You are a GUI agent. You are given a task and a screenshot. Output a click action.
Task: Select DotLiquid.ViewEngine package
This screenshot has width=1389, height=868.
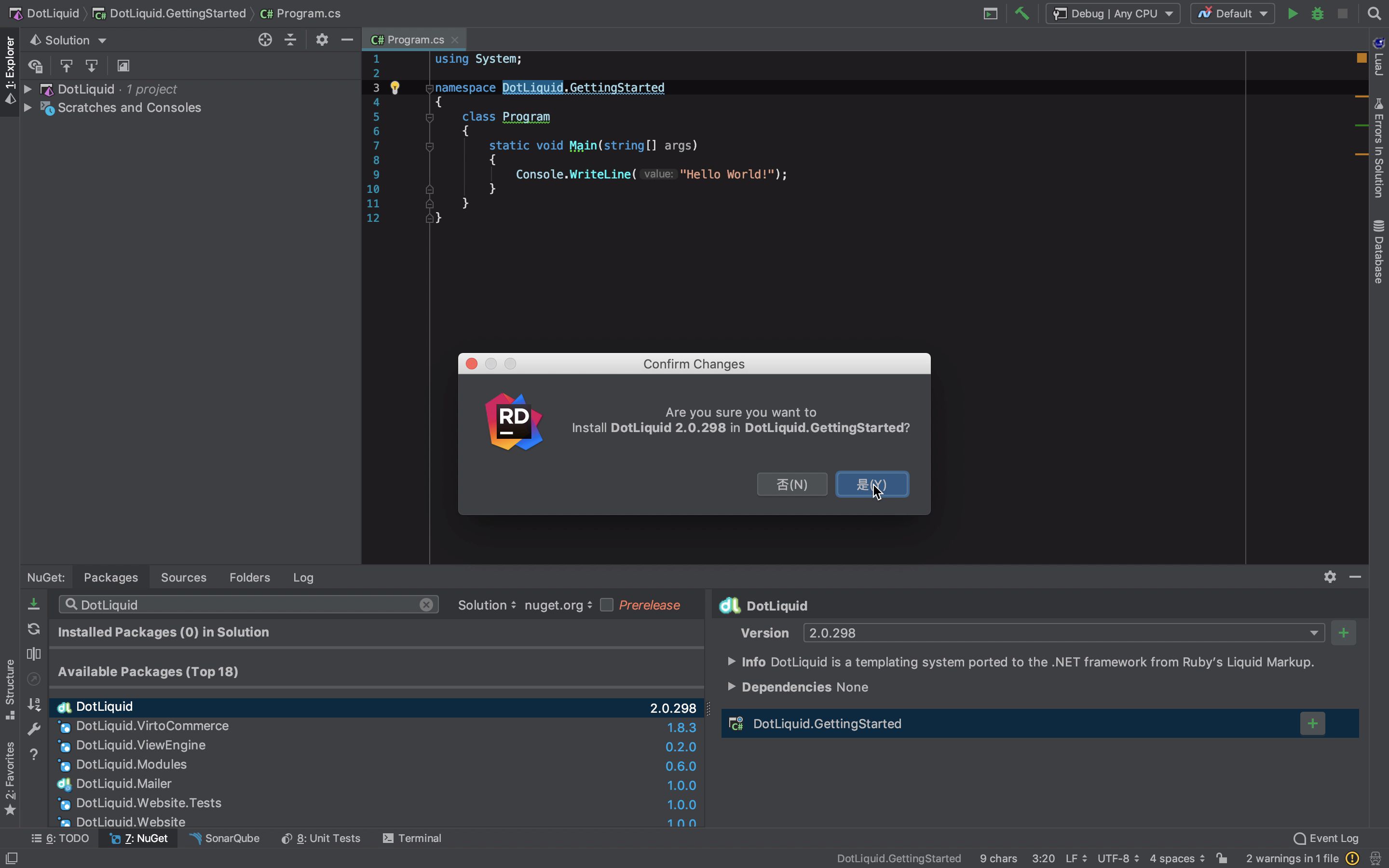point(377,746)
